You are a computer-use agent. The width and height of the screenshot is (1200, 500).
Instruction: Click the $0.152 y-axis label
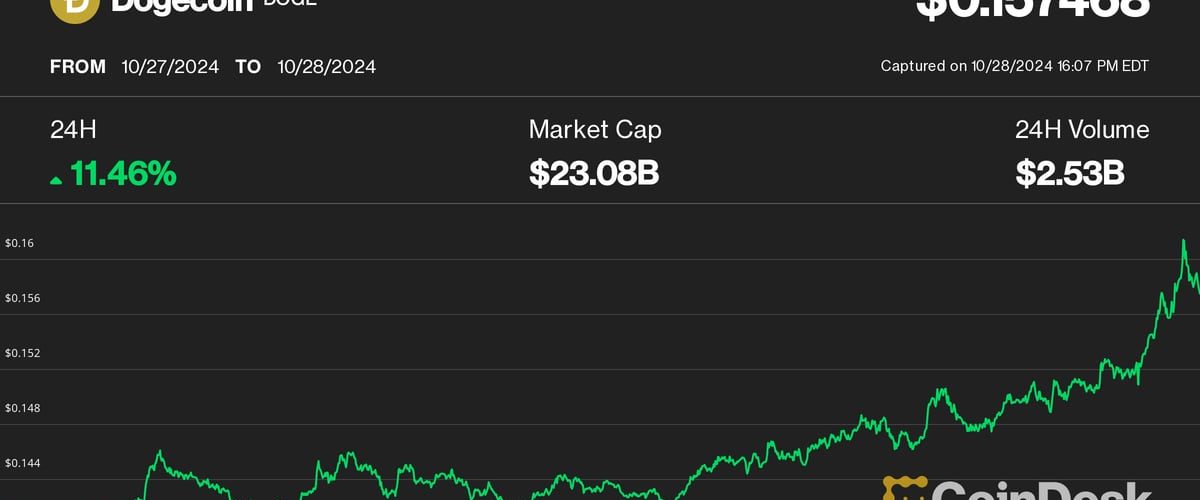click(23, 353)
